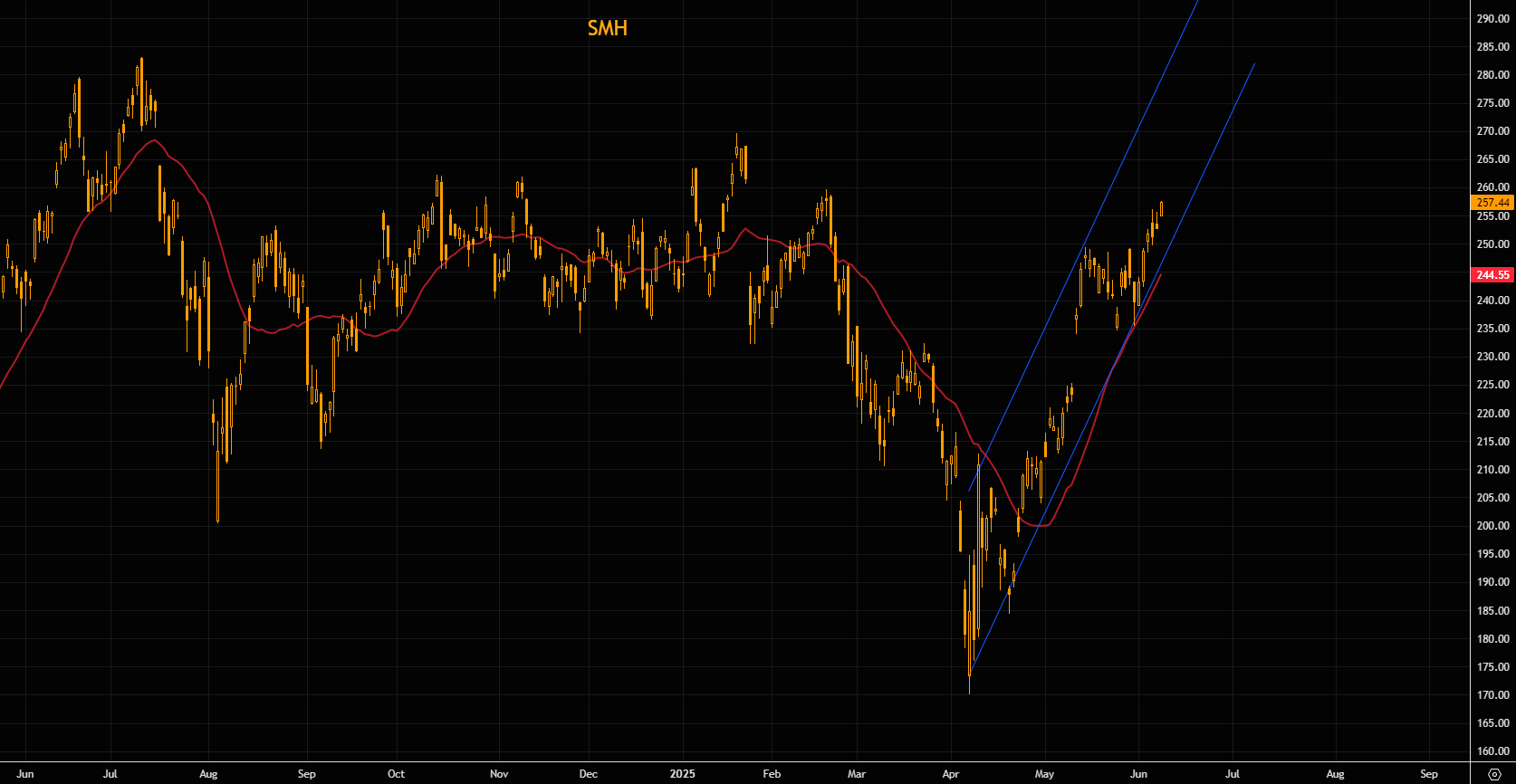The width and height of the screenshot is (1516, 784).
Task: Click the SMH ticker title text
Action: point(607,28)
